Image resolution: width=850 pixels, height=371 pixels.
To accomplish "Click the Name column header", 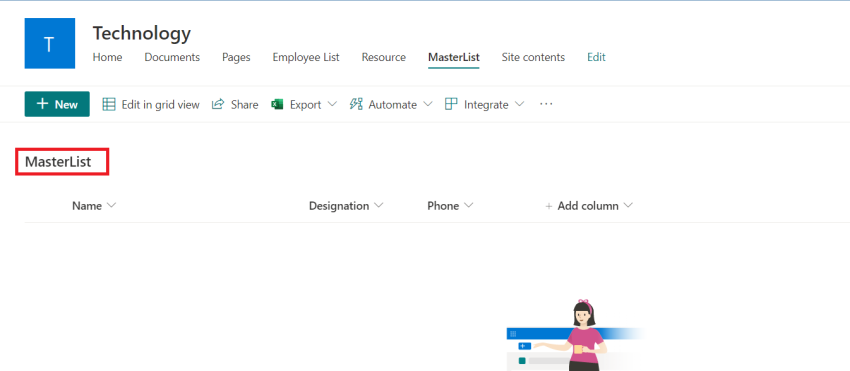I will coord(87,206).
